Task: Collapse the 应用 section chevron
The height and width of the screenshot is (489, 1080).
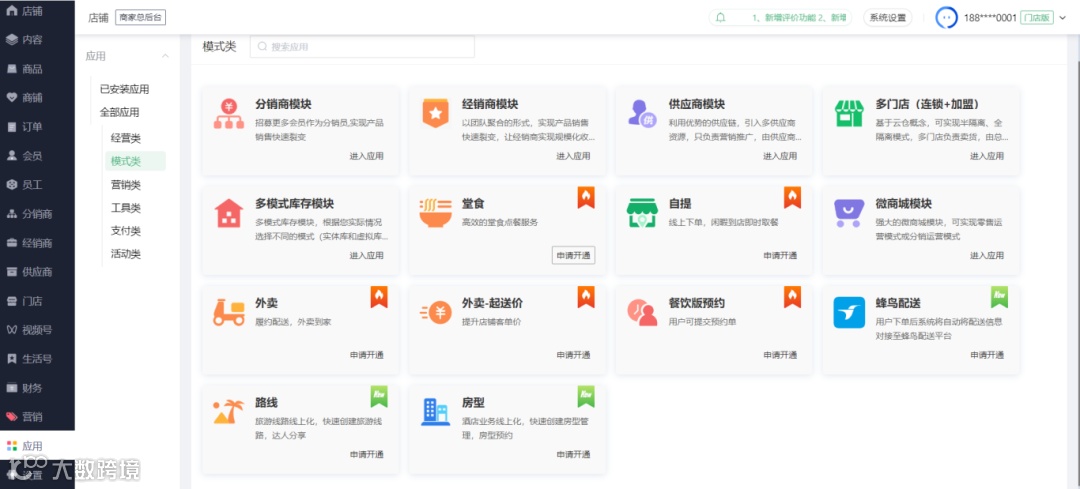Action: [165, 56]
